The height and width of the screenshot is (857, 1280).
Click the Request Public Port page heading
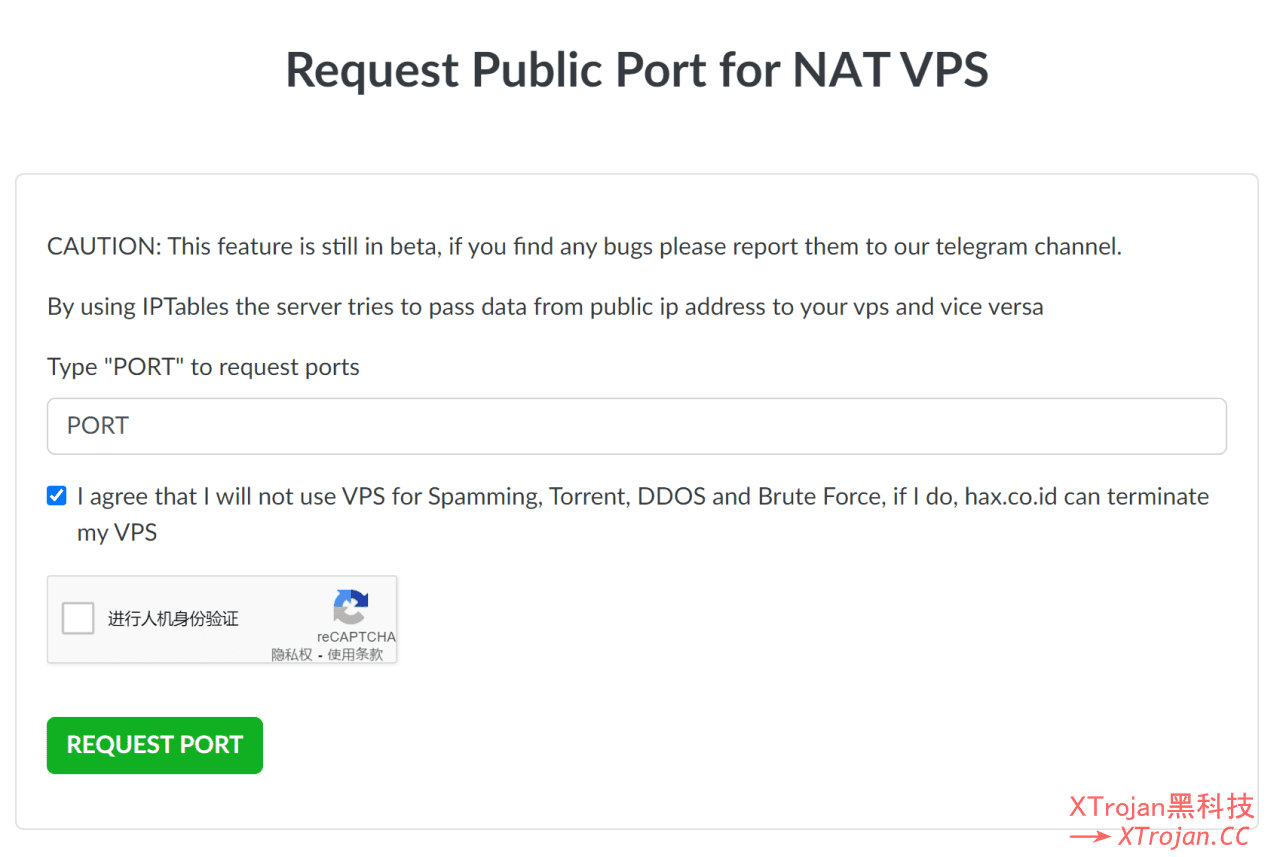click(637, 70)
